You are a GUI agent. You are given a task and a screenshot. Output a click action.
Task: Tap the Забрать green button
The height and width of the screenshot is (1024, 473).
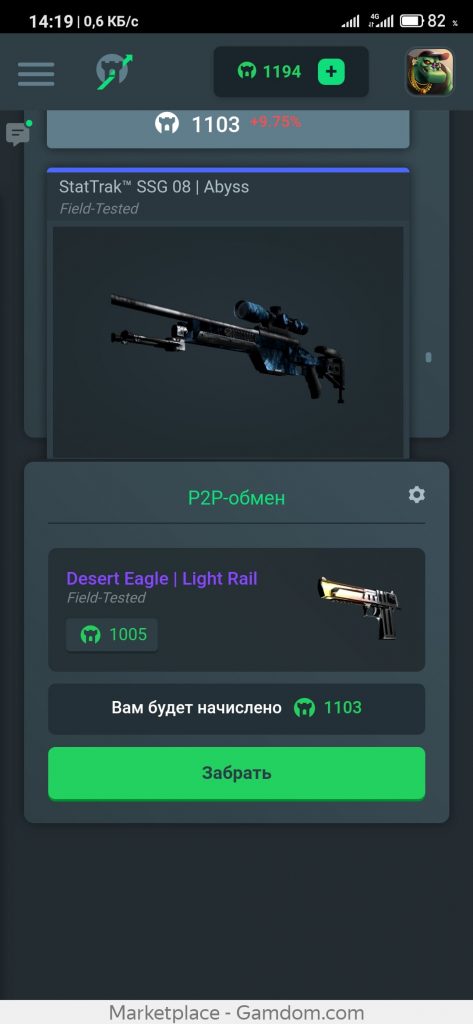click(x=236, y=773)
